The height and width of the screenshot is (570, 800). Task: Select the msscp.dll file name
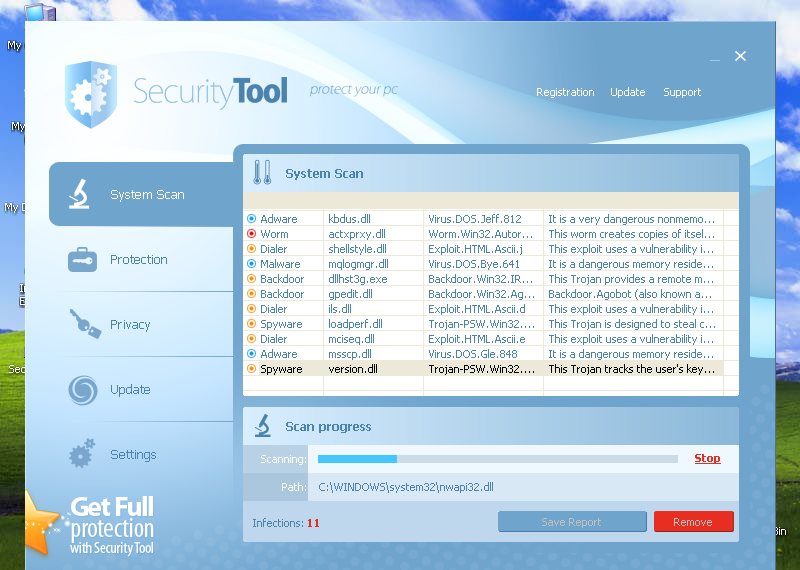pyautogui.click(x=350, y=354)
